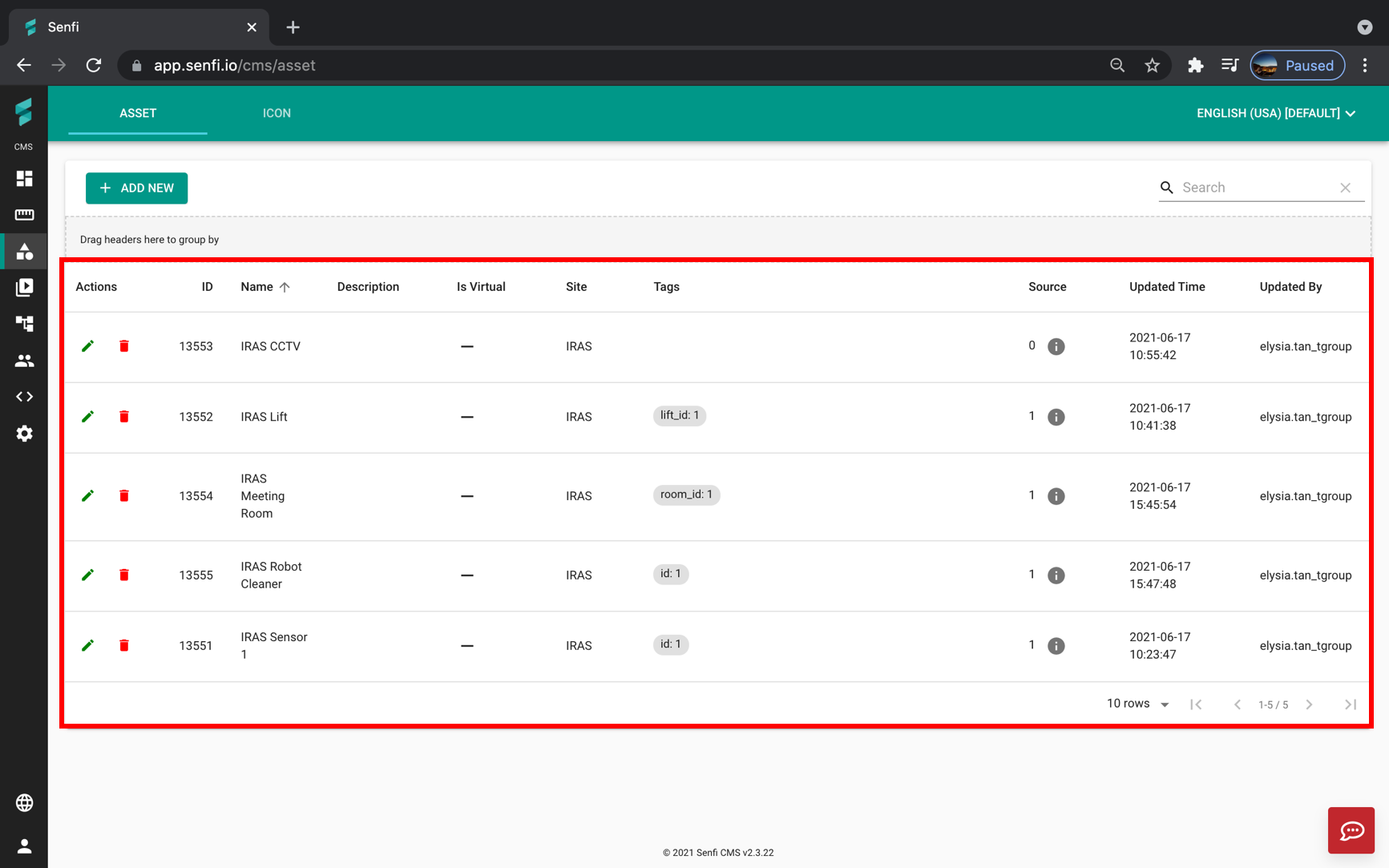Open the hierarchy tree icon in sidebar

point(24,324)
